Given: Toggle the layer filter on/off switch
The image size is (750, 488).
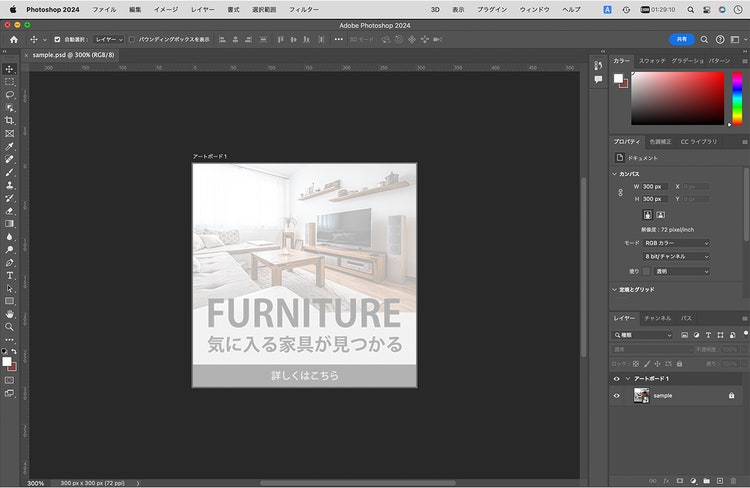Looking at the screenshot, I should coord(745,333).
